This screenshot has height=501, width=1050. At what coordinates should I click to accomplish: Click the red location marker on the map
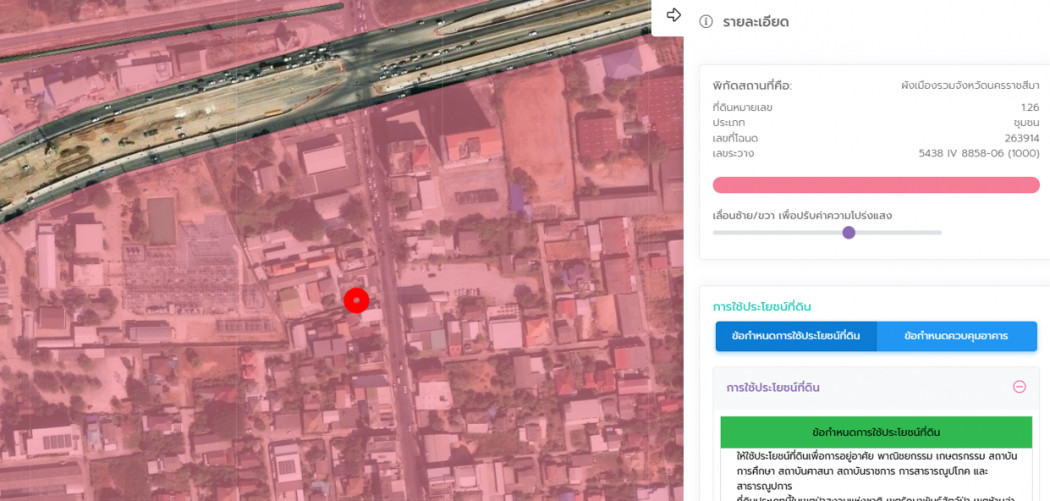(x=356, y=300)
